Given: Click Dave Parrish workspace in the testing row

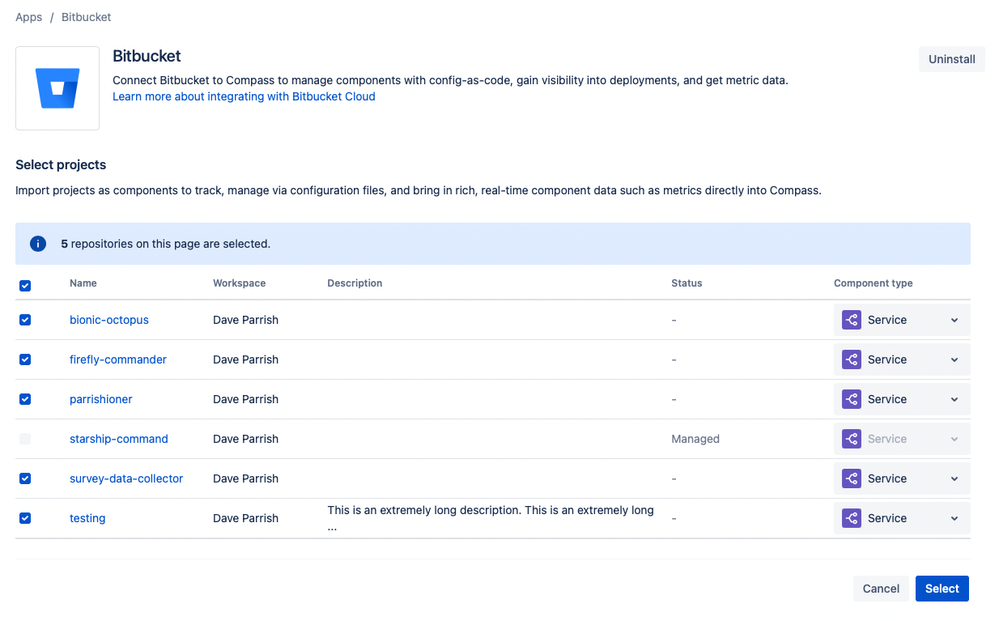Looking at the screenshot, I should coord(245,518).
